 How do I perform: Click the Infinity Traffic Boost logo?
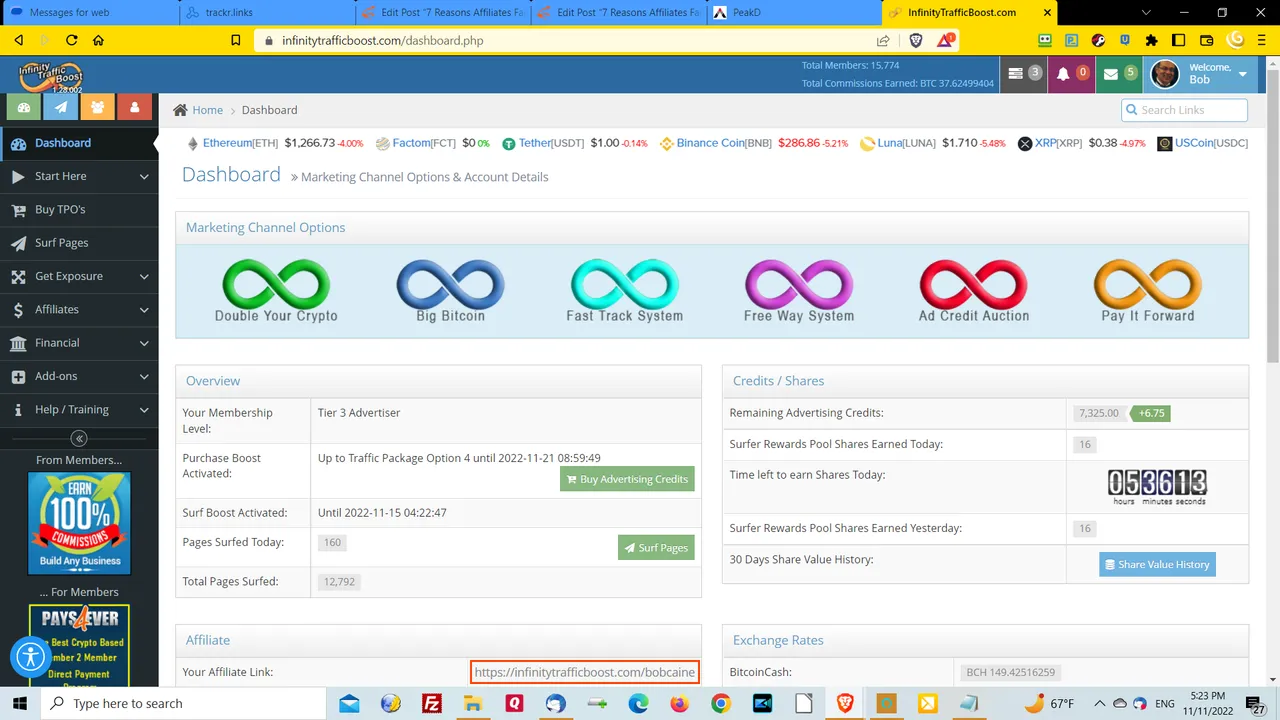point(50,76)
